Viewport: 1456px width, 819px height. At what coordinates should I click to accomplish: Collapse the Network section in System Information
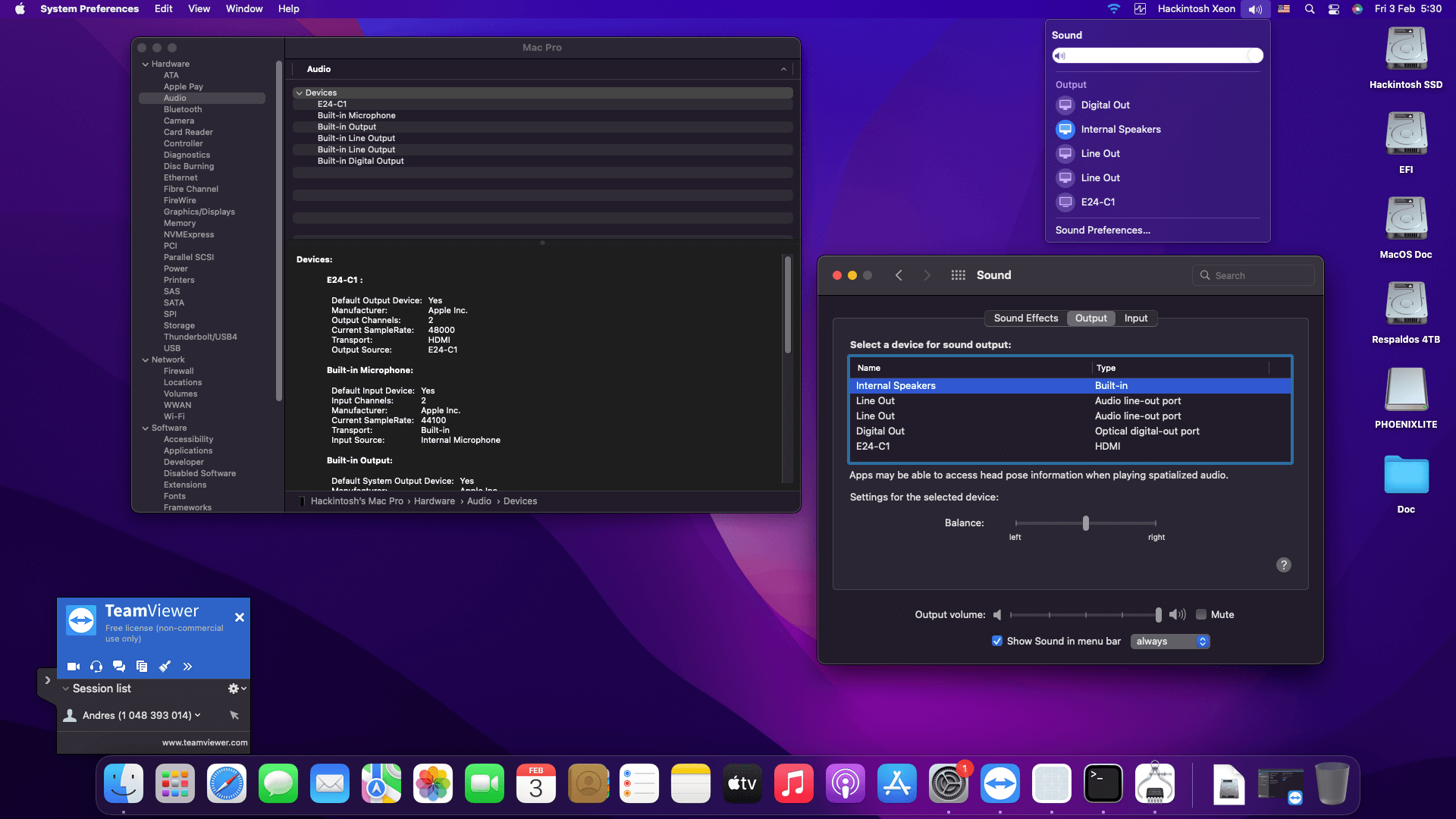coord(146,360)
